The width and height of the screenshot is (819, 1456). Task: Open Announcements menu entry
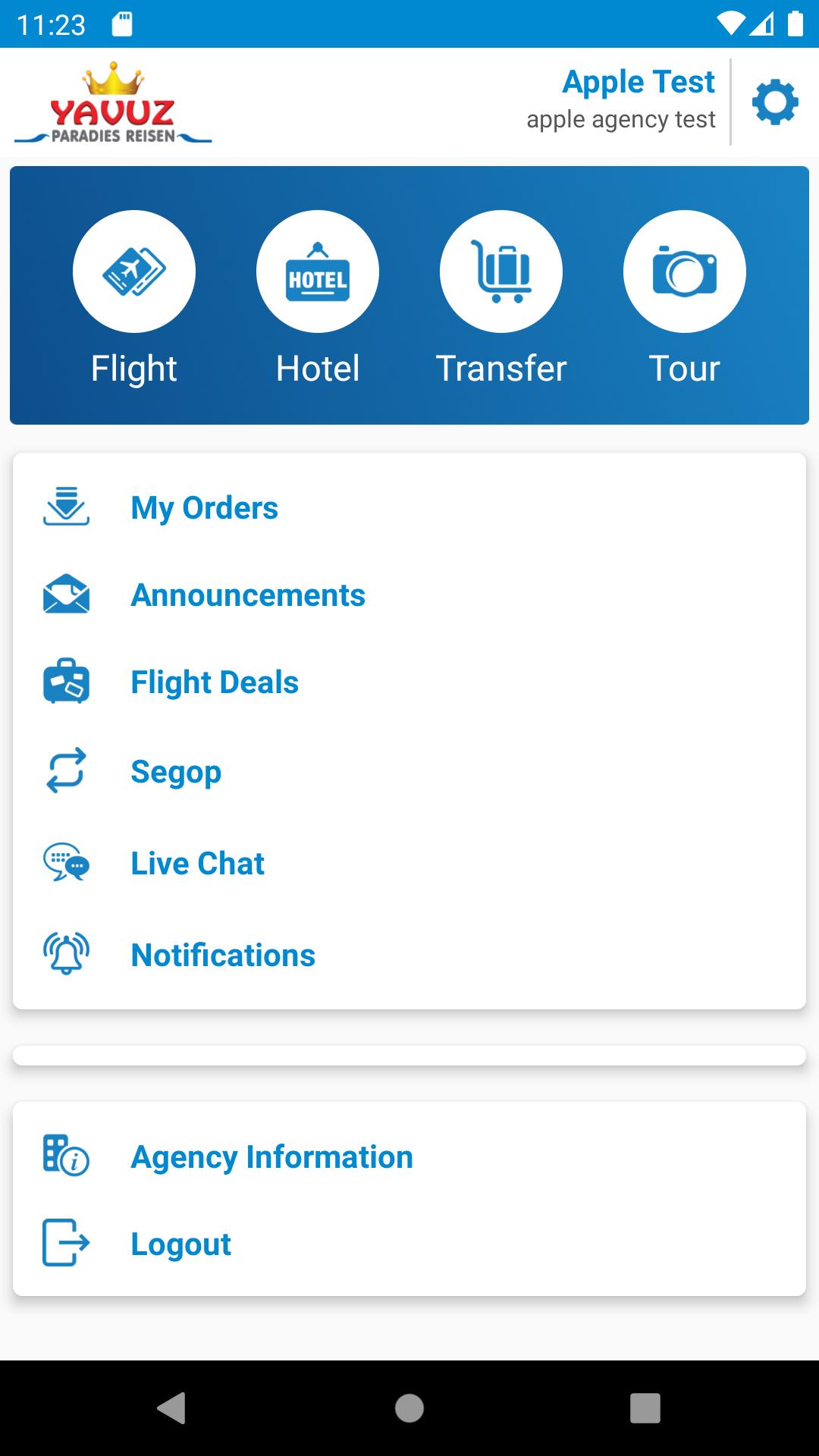(409, 595)
